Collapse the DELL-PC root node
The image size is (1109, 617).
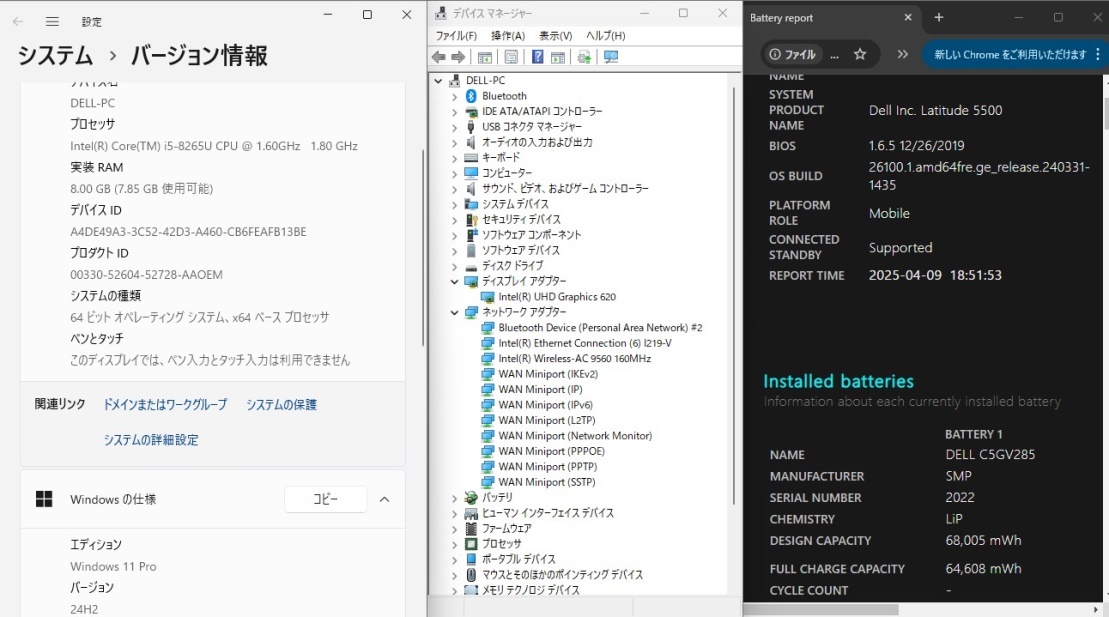pos(439,81)
